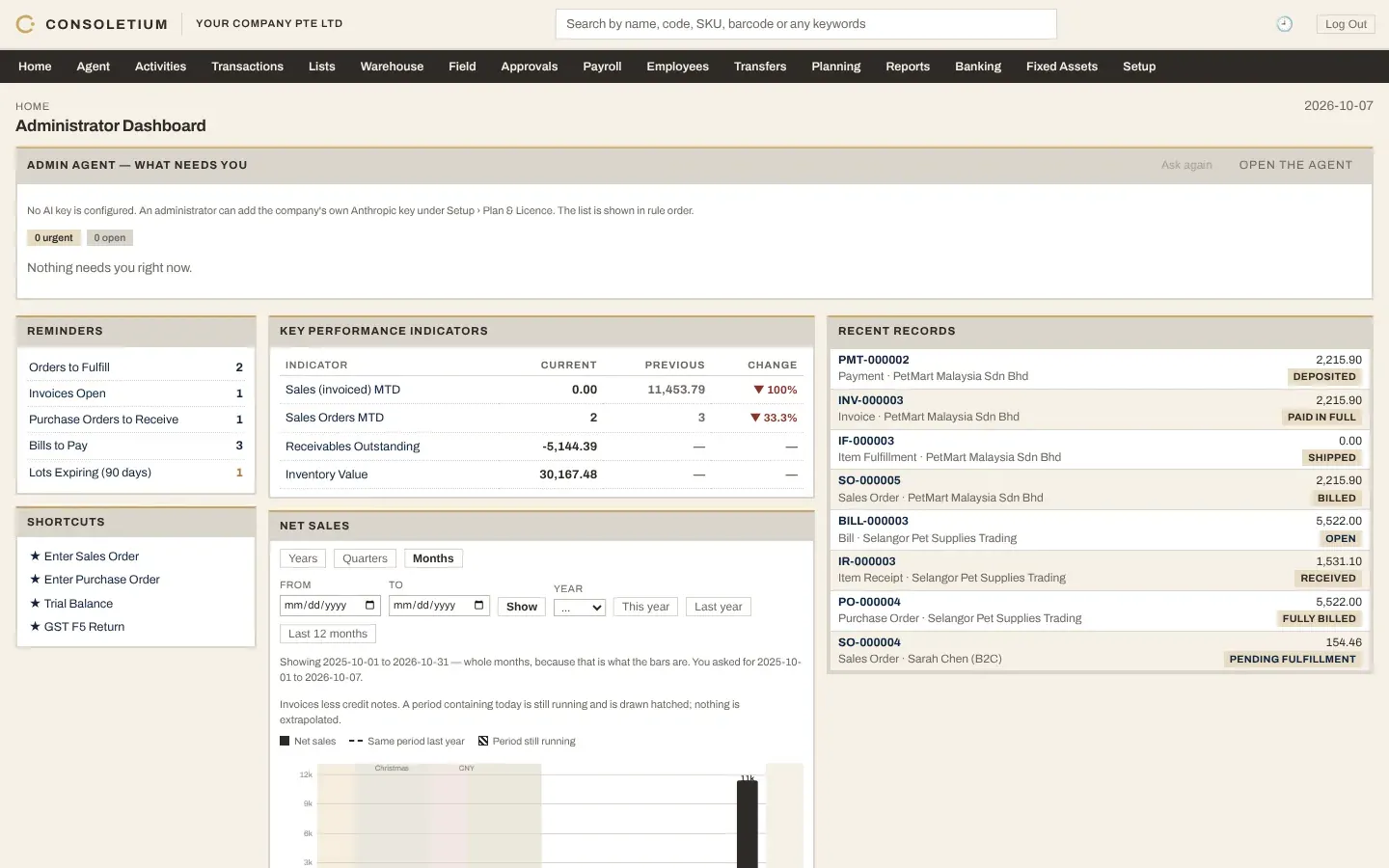Viewport: 1389px width, 868px height.
Task: Click the TO date input
Action: 439,606
